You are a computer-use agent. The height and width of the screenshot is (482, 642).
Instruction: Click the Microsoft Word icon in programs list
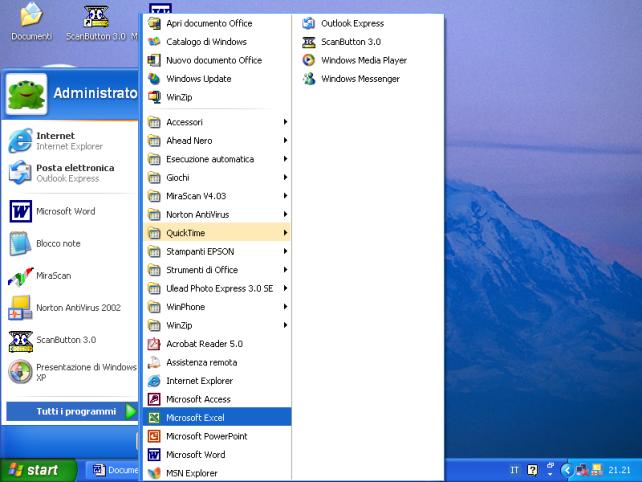pyautogui.click(x=154, y=454)
